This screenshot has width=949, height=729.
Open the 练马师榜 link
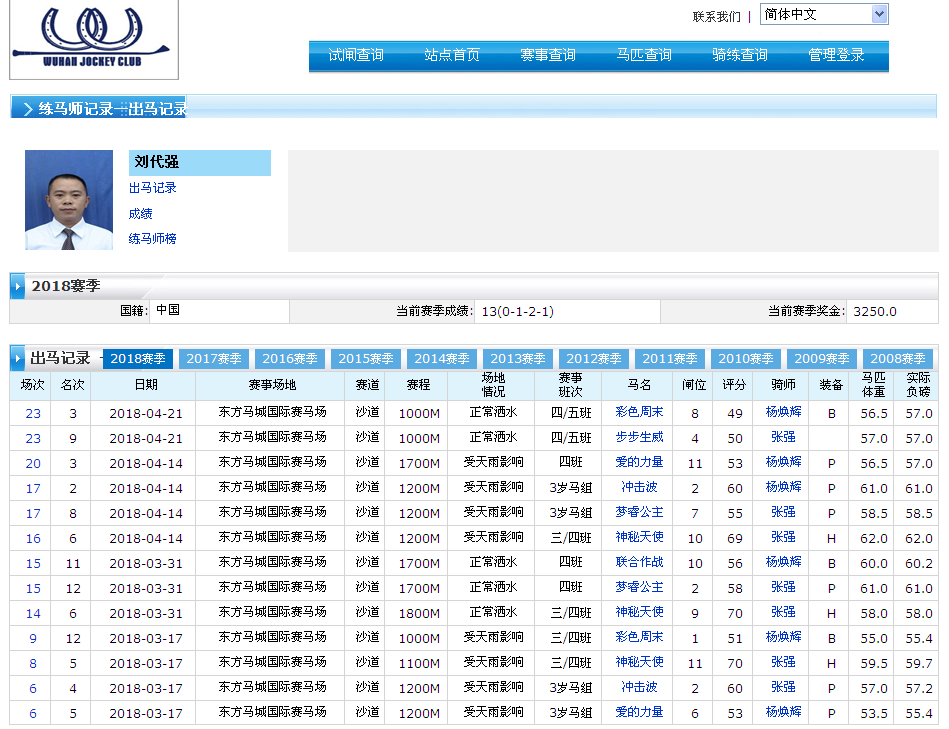(x=152, y=239)
